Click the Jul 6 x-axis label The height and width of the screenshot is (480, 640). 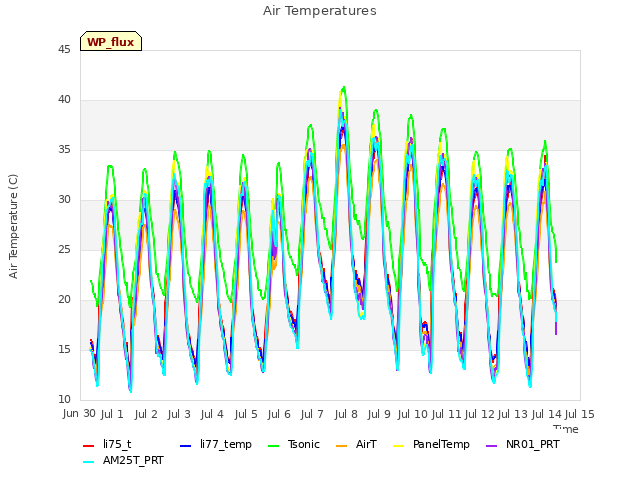[x=279, y=414]
